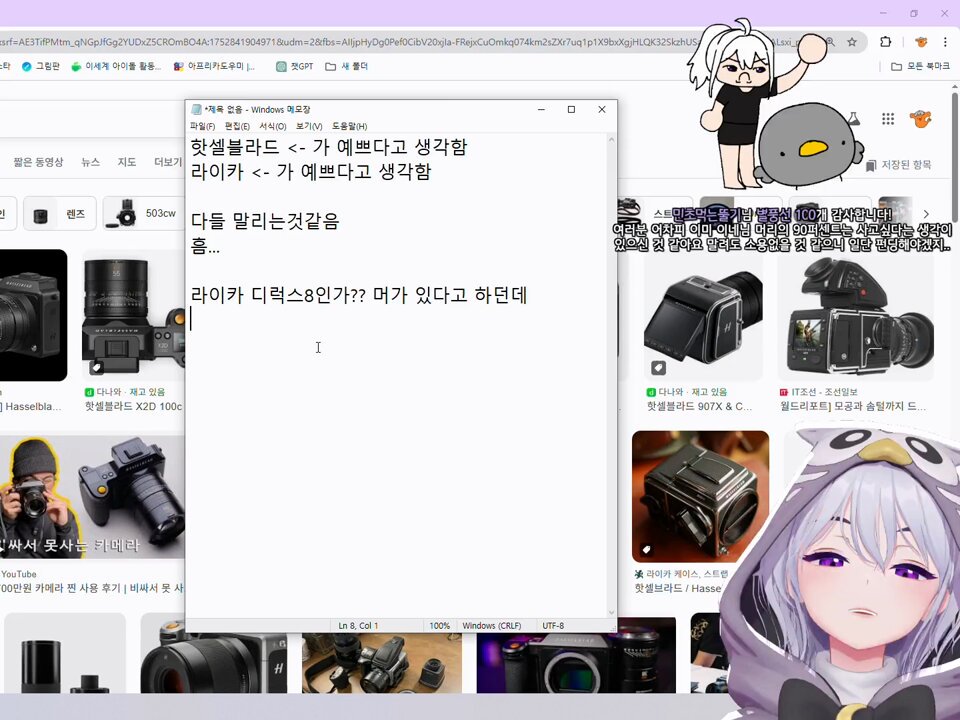Expand the 더보기 search options

coord(168,162)
